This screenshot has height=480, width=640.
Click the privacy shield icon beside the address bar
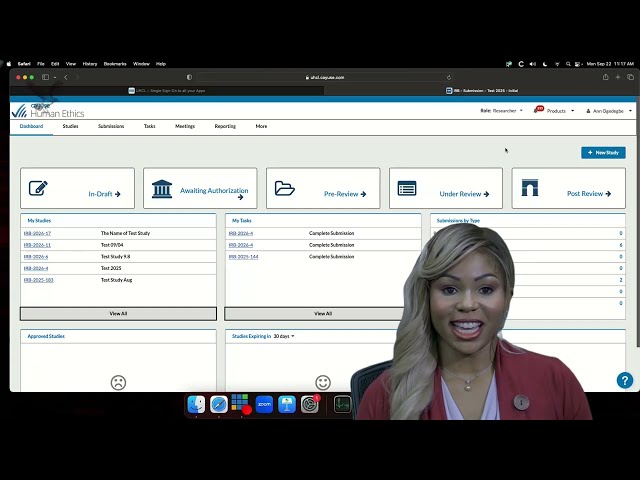(189, 77)
